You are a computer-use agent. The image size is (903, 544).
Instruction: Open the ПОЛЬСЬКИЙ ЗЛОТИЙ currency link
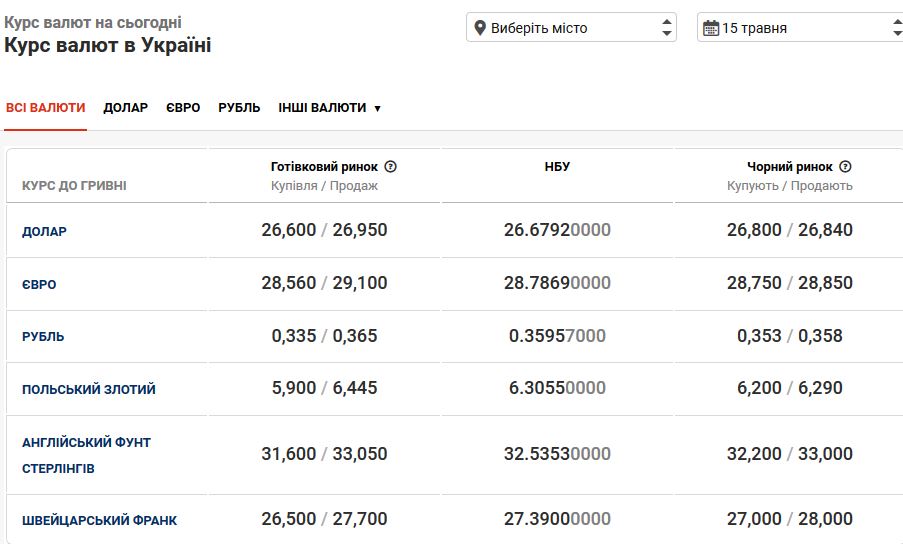point(89,390)
